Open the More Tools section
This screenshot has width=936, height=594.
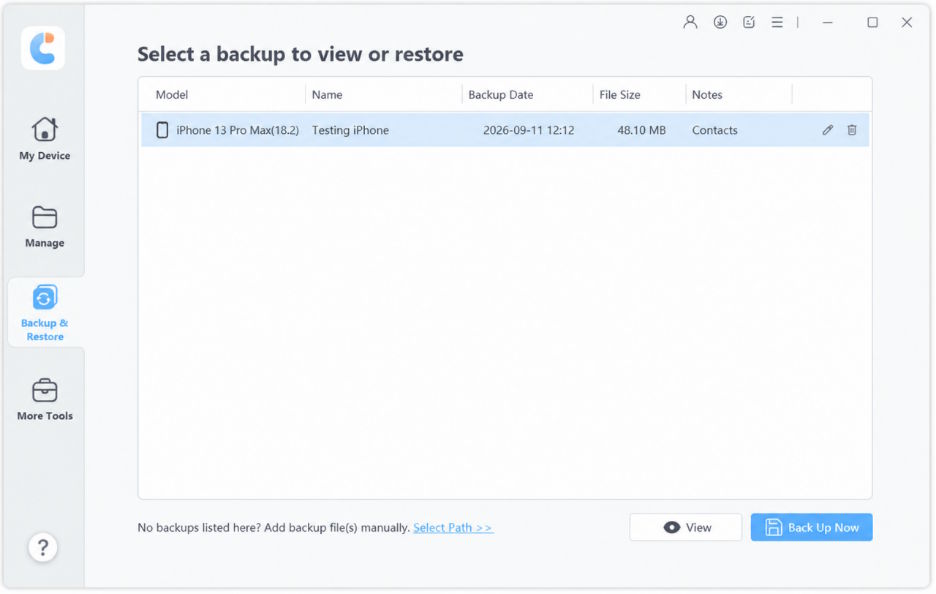coord(45,399)
